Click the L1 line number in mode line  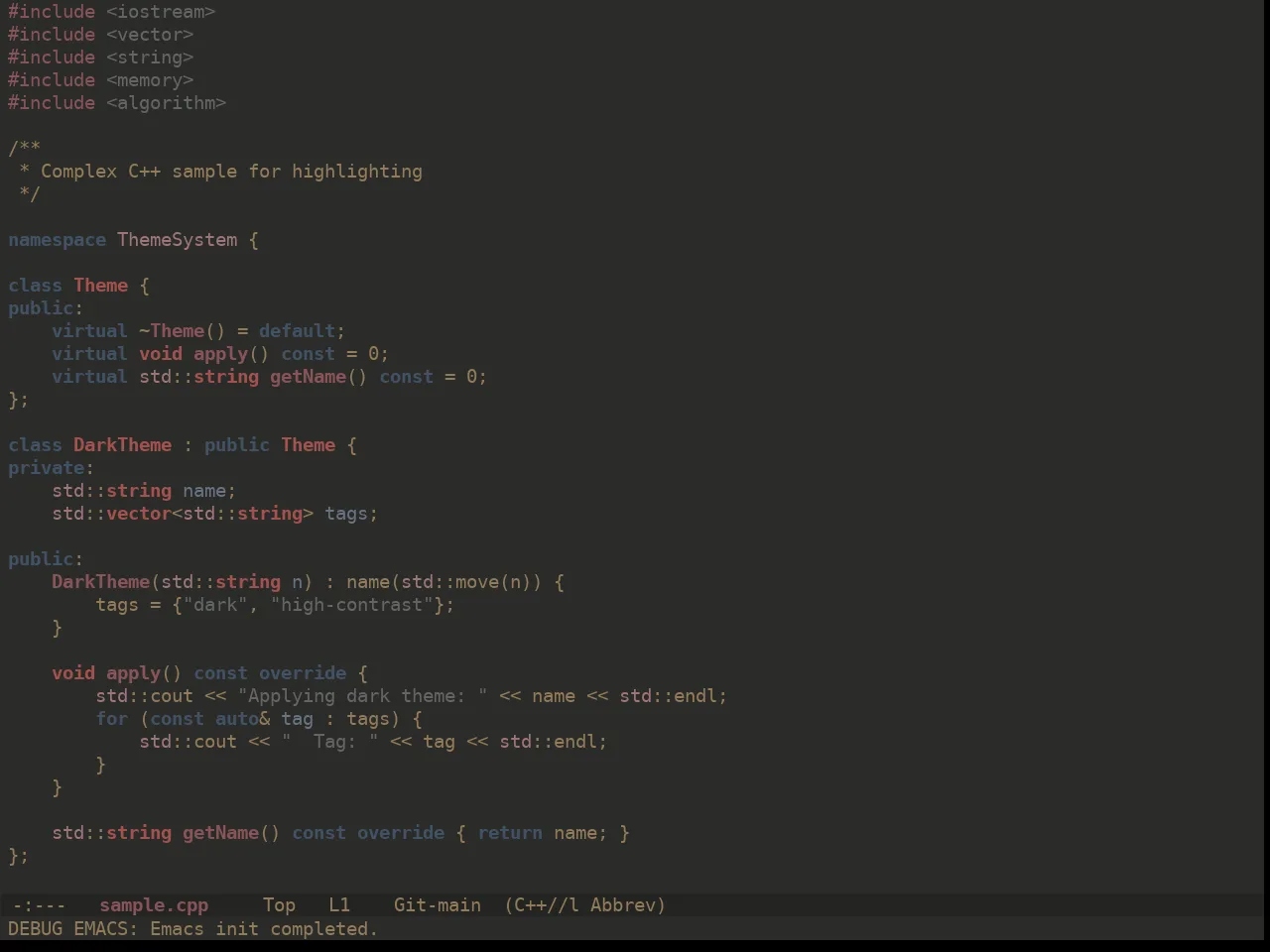339,905
